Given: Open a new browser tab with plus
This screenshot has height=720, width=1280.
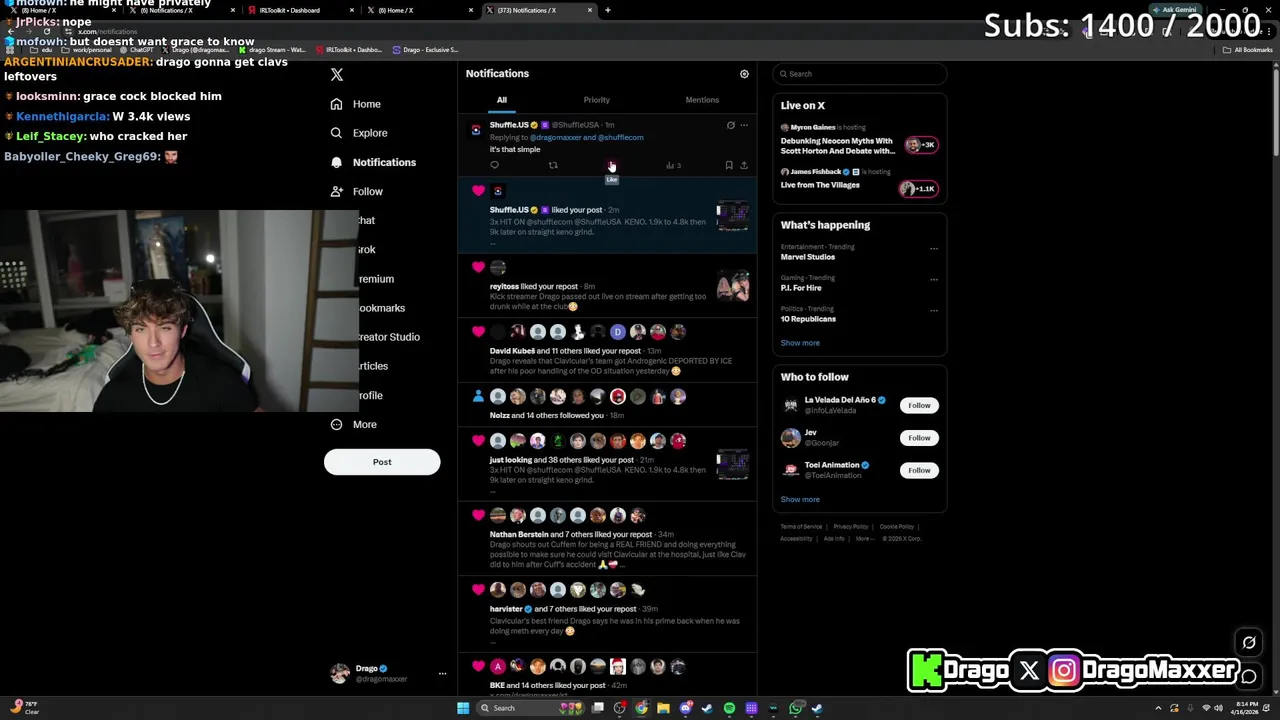Looking at the screenshot, I should (608, 10).
